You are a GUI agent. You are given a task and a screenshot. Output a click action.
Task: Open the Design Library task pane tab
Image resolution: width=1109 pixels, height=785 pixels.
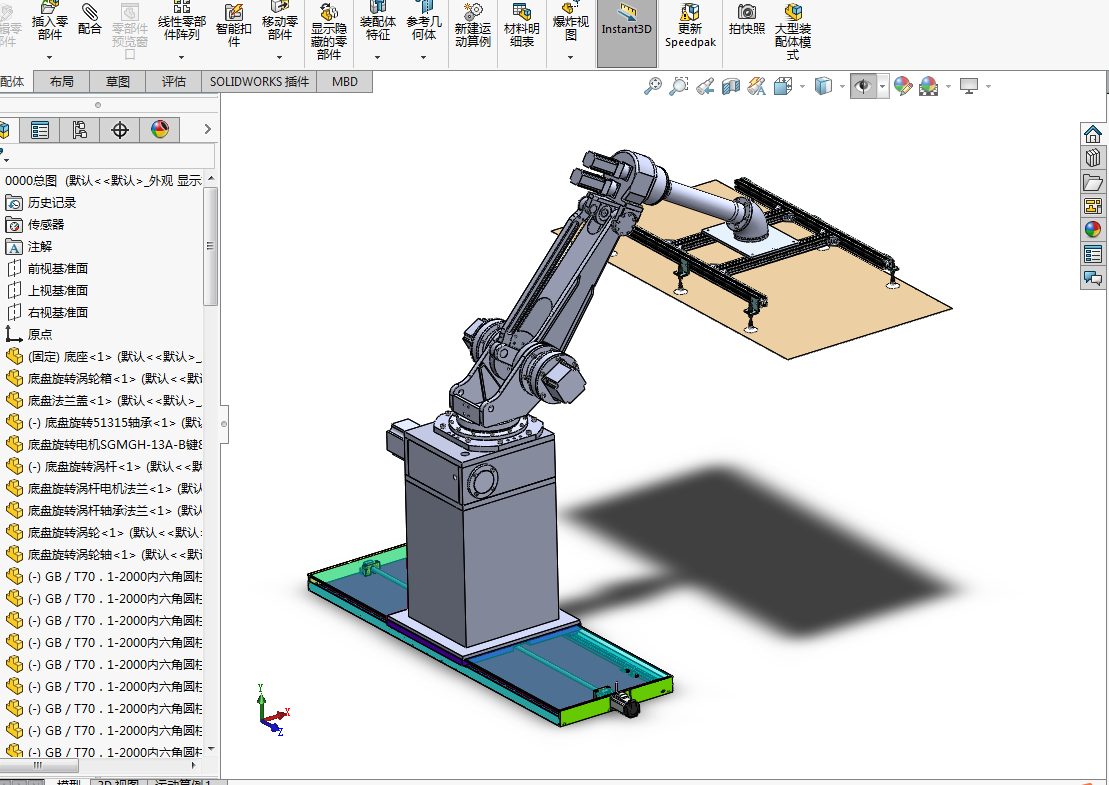point(1093,158)
